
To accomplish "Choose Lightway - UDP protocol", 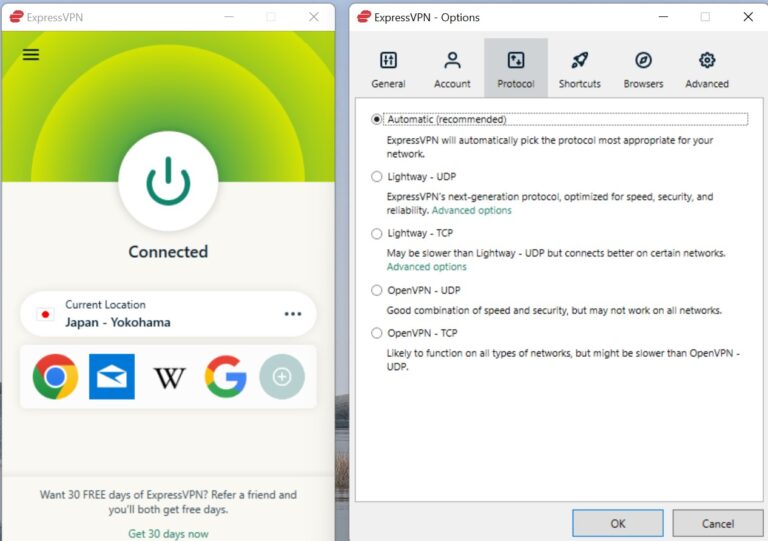I will click(376, 176).
